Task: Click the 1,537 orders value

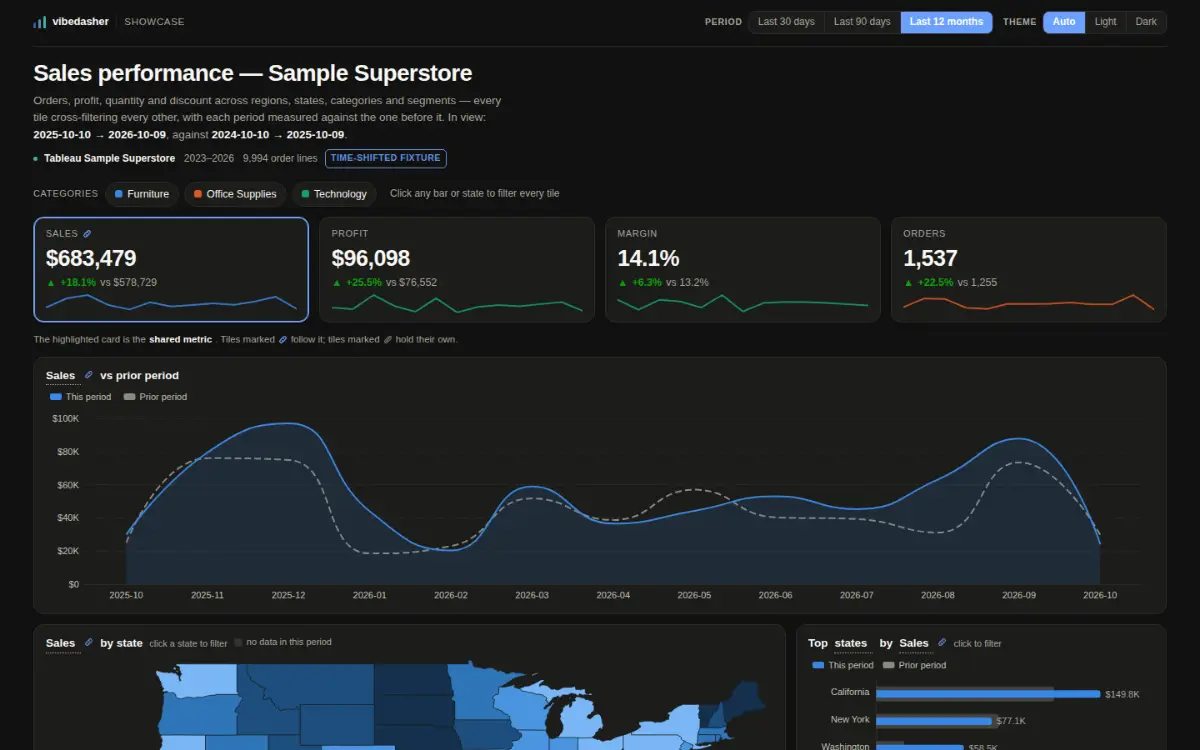Action: coord(930,258)
